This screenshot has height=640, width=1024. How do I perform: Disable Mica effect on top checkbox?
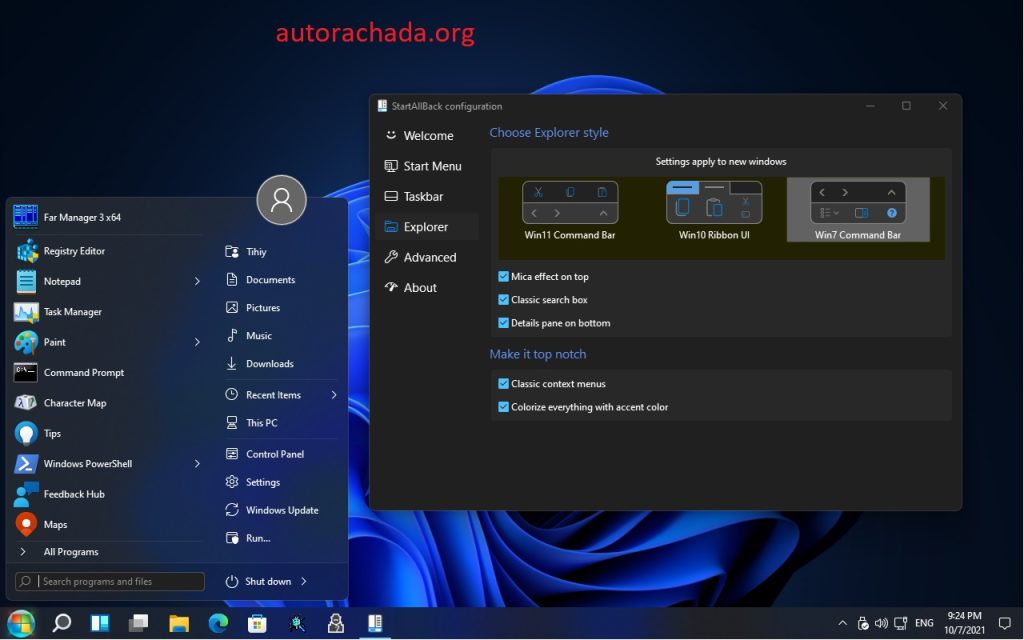coord(504,276)
